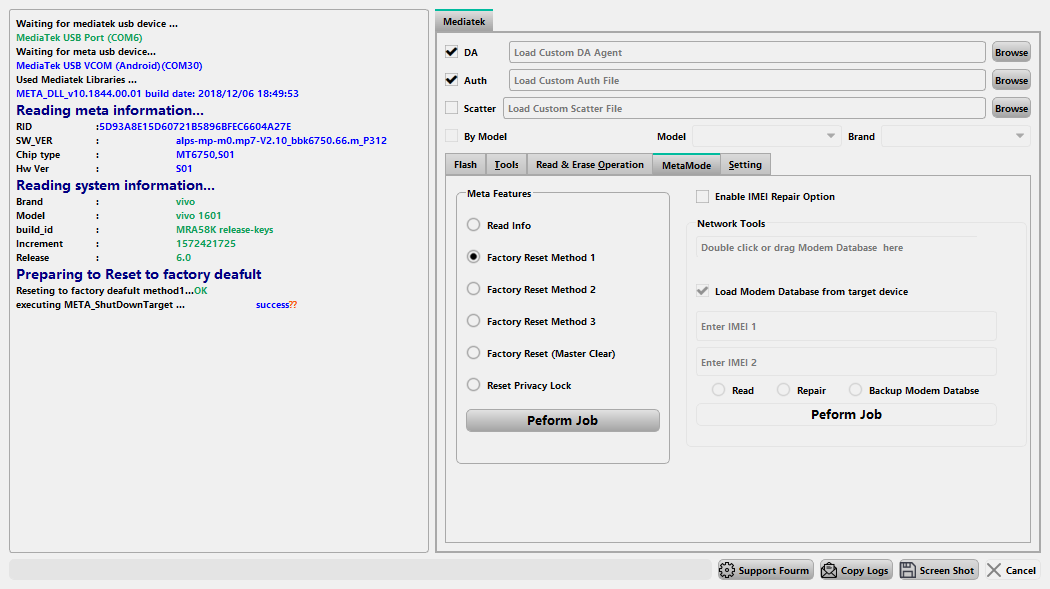Enable the Scatter checkbox
This screenshot has height=589, width=1050.
[451, 108]
